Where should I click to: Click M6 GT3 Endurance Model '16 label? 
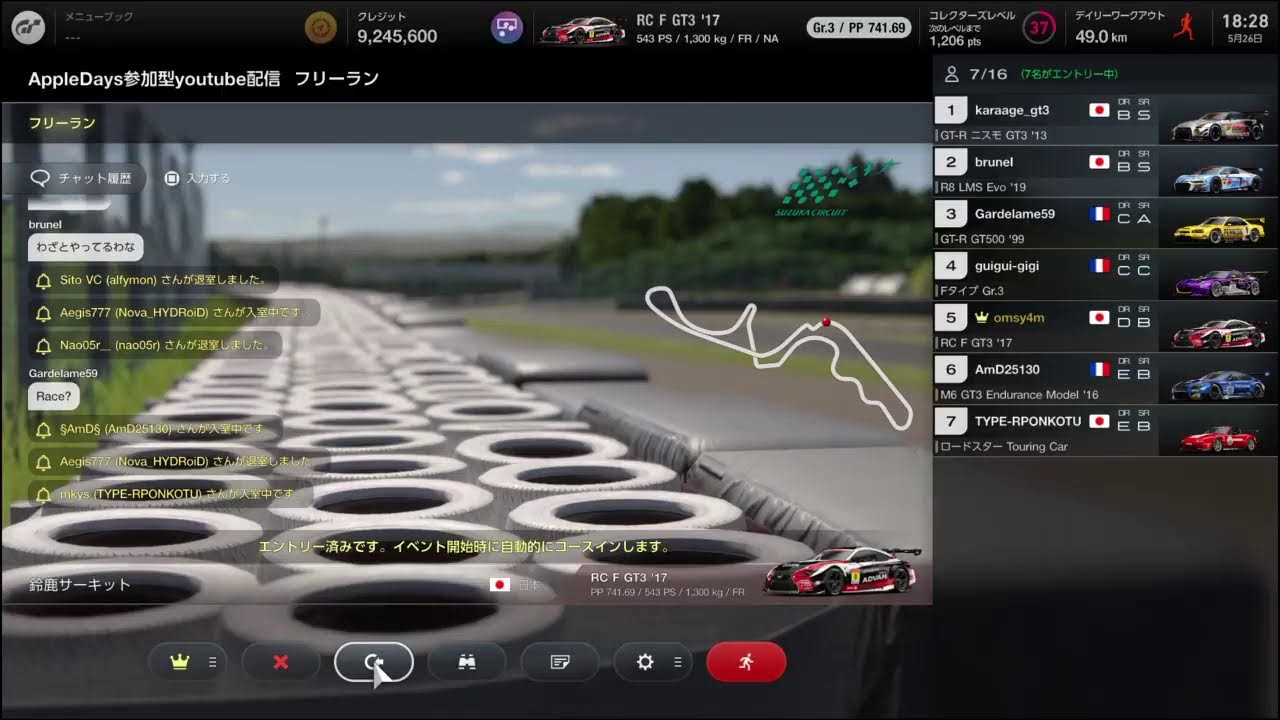point(1020,395)
